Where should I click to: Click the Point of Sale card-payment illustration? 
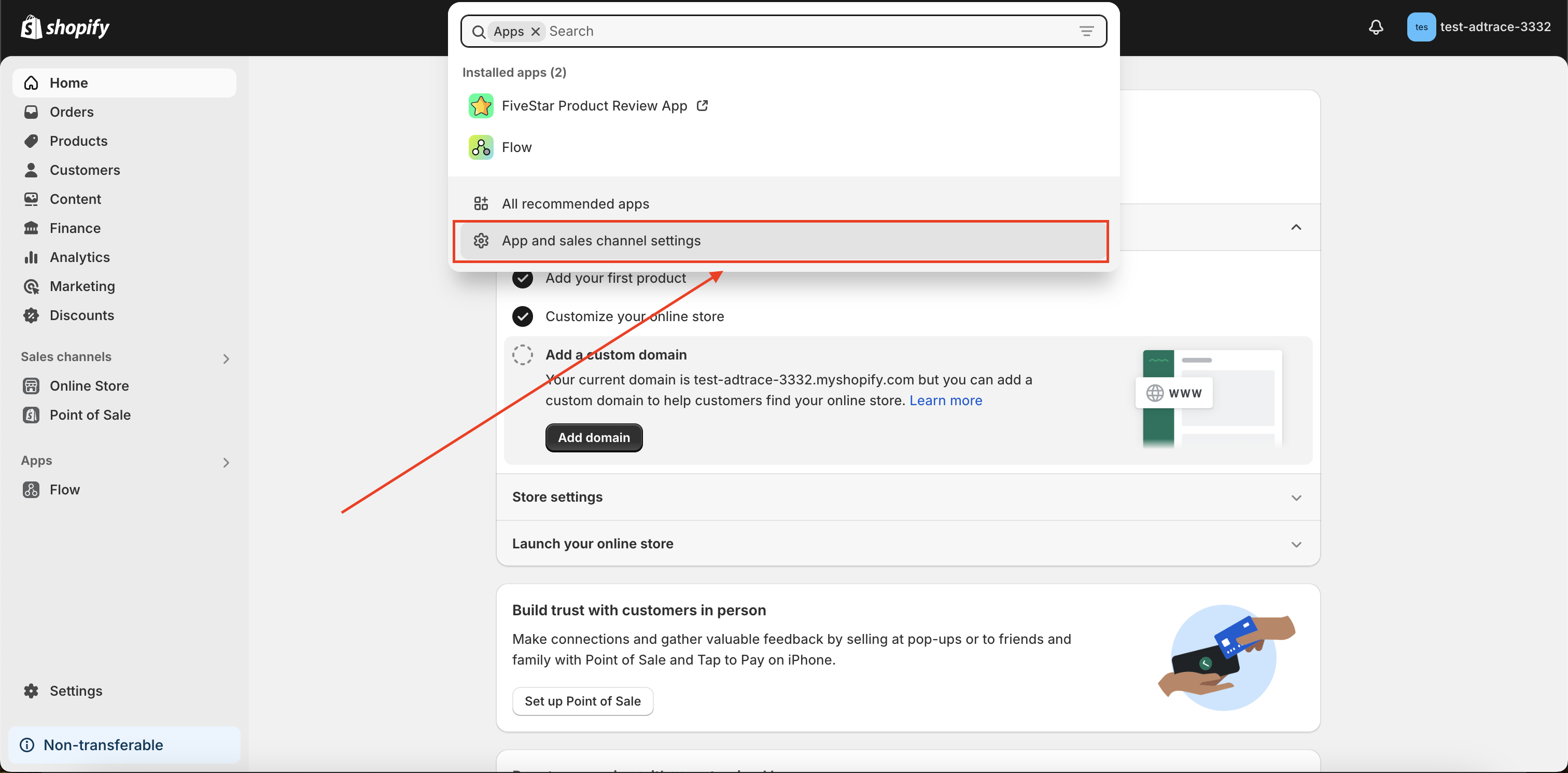coord(1226,657)
